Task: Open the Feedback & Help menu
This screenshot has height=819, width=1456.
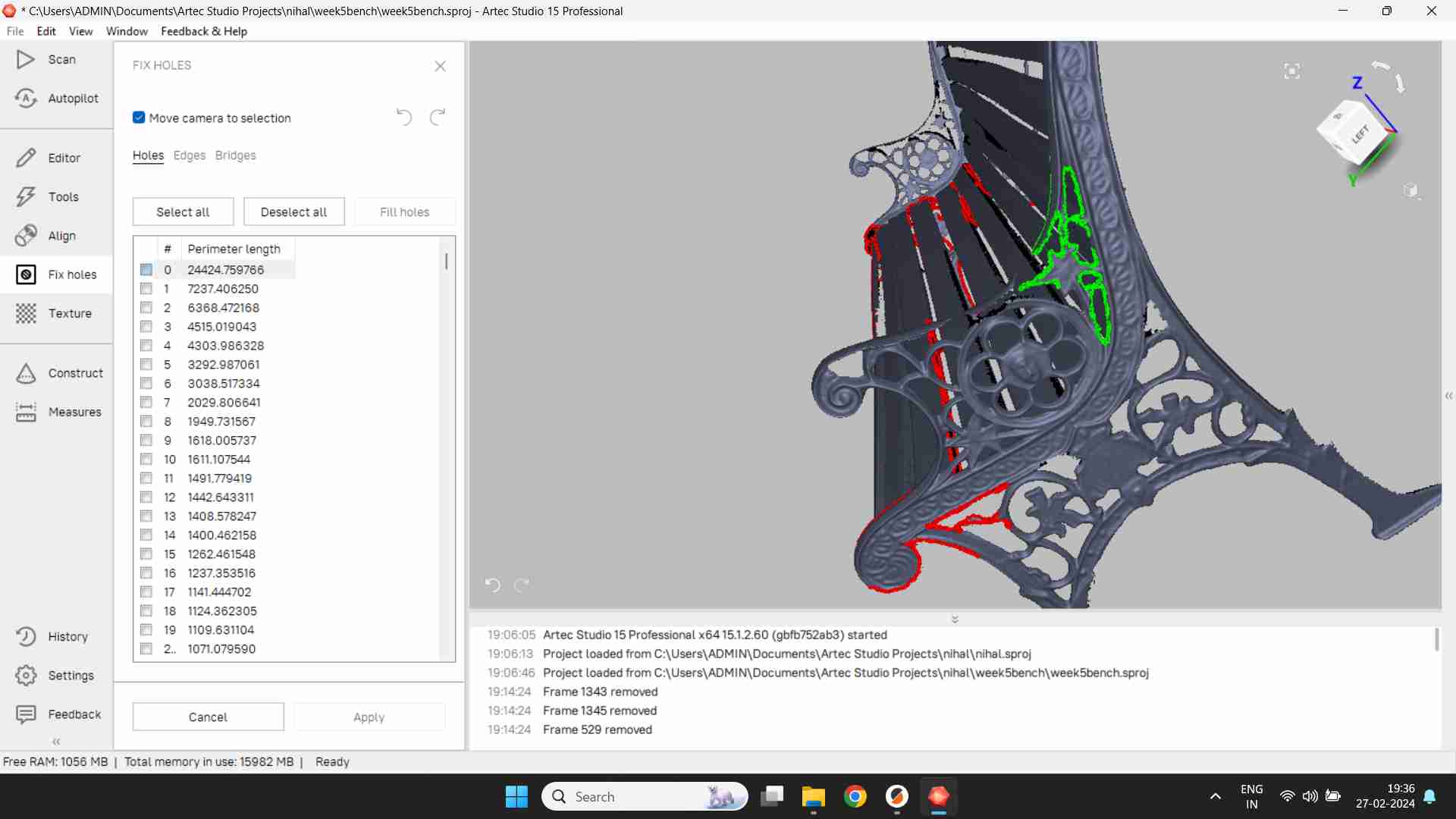Action: pos(204,31)
